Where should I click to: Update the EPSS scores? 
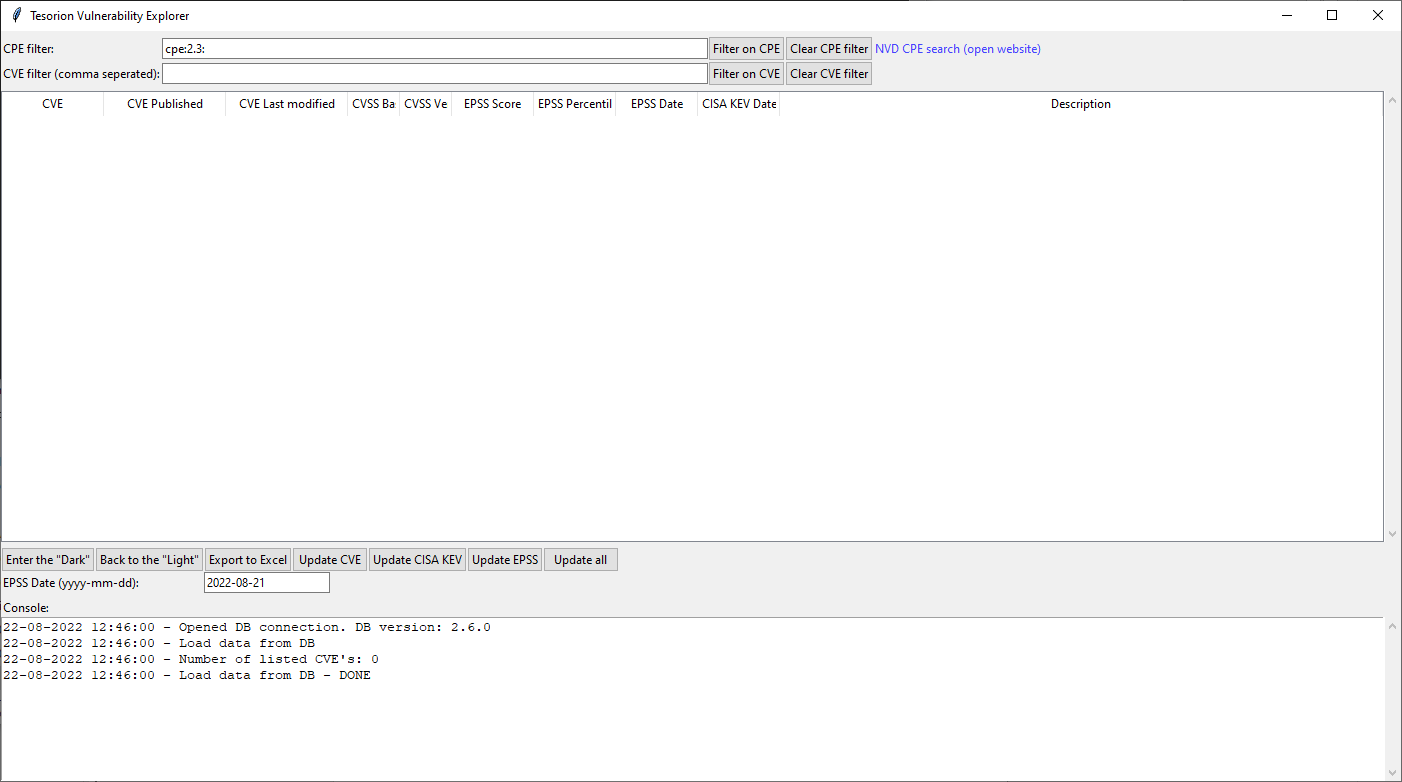tap(505, 559)
